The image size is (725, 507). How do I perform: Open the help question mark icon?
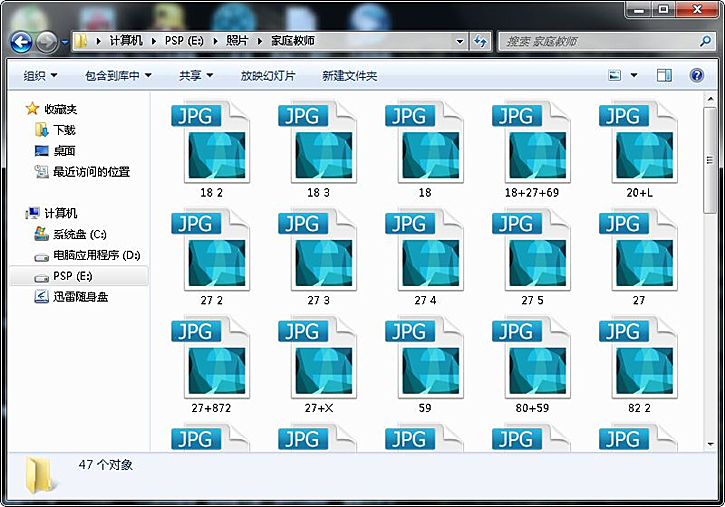pos(696,75)
